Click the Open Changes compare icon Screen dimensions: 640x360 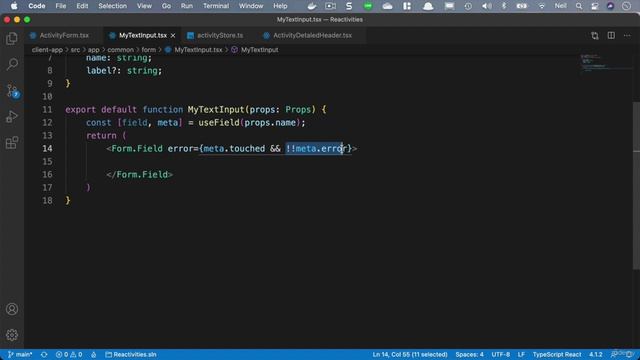[x=595, y=36]
